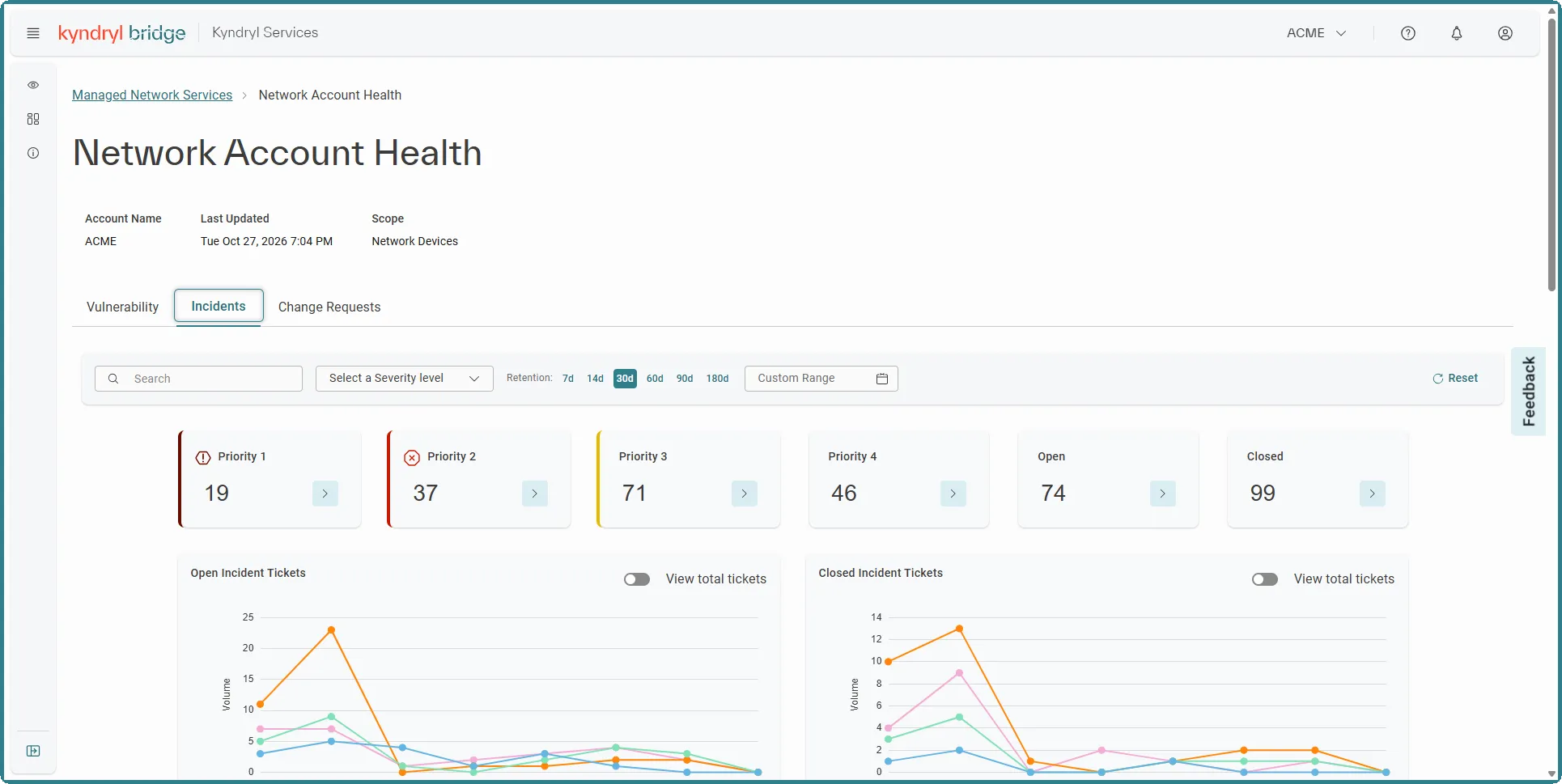Open the notifications bell
This screenshot has width=1562, height=784.
coord(1457,33)
